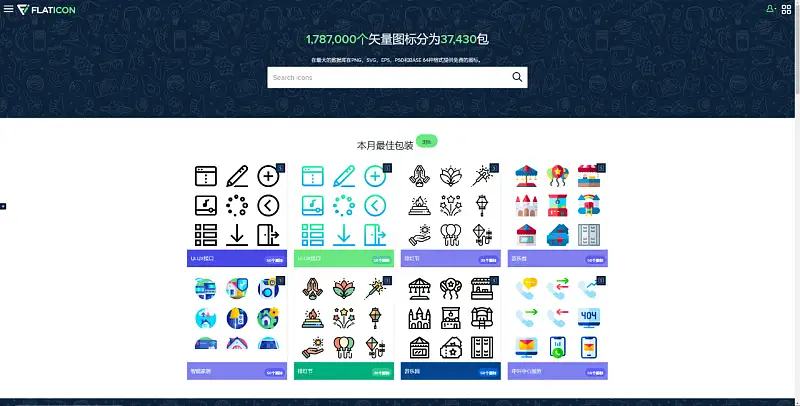Click the colored three balloons icon

click(344, 347)
